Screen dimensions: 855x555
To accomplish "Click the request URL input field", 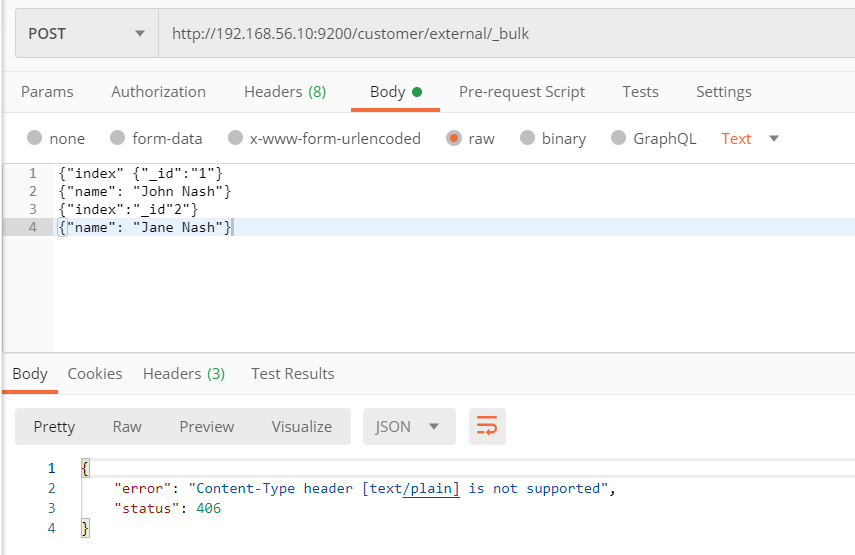I will click(507, 34).
